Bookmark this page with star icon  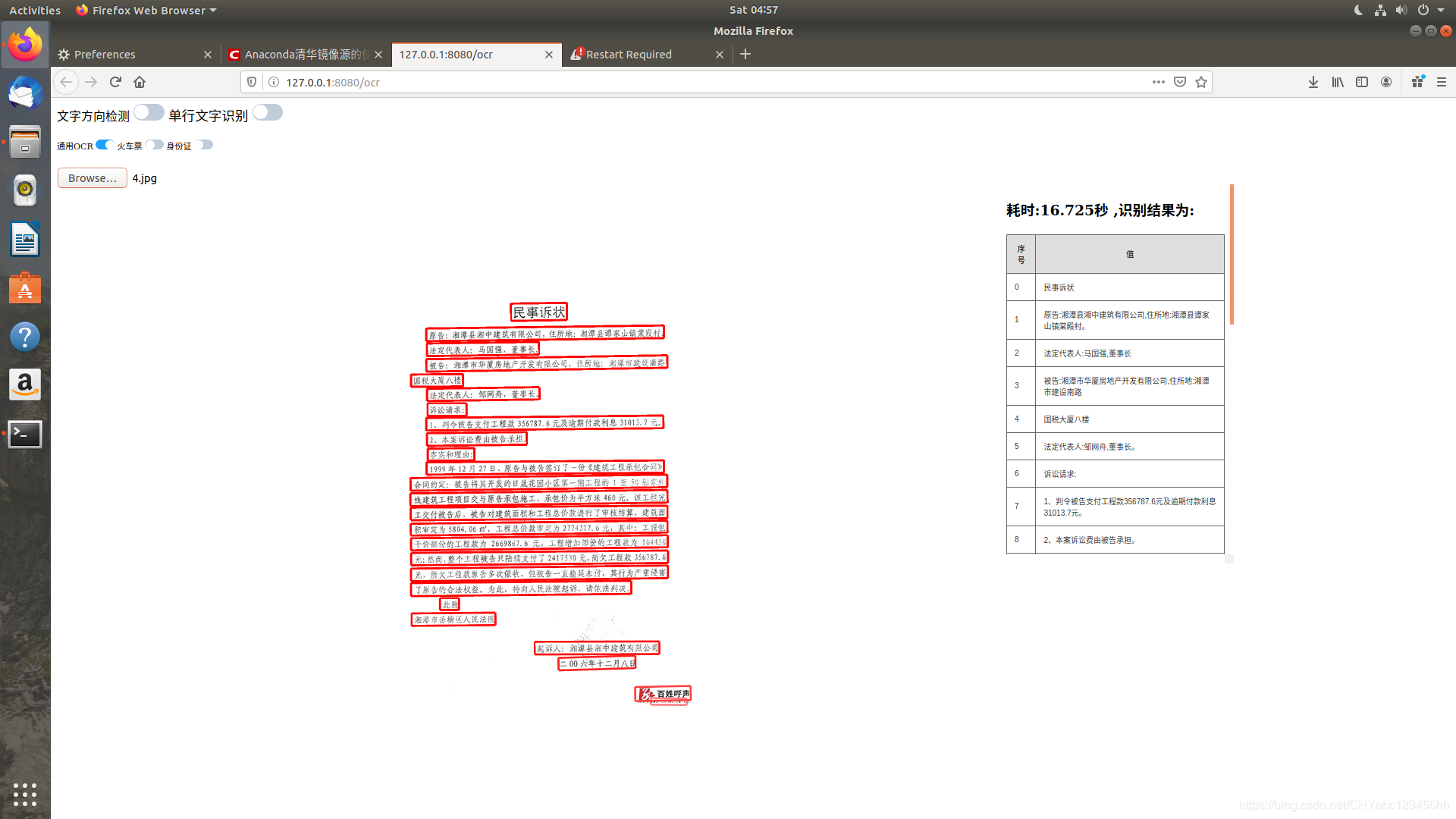1201,82
